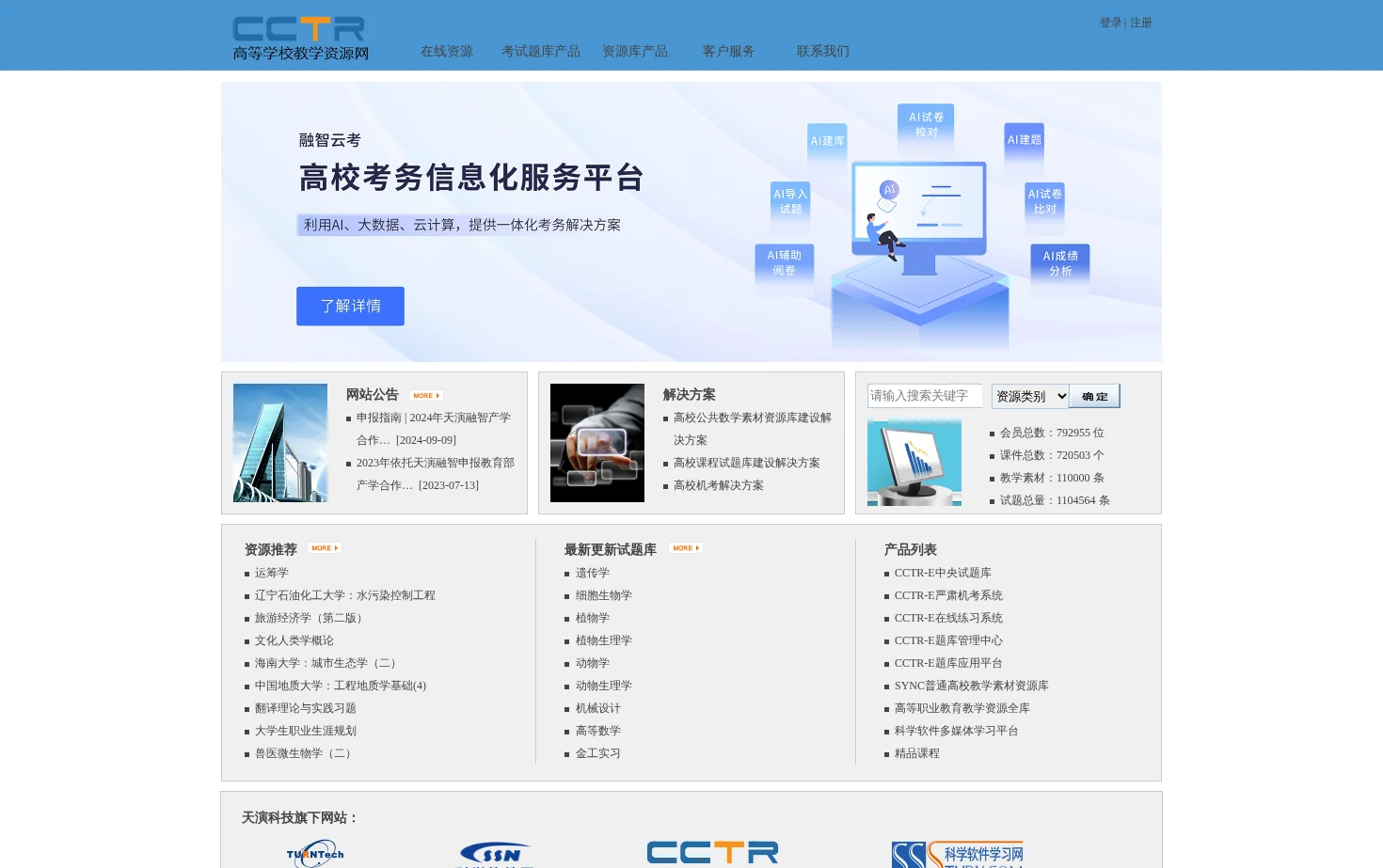Open the 高等数学 question bank

pos(598,731)
